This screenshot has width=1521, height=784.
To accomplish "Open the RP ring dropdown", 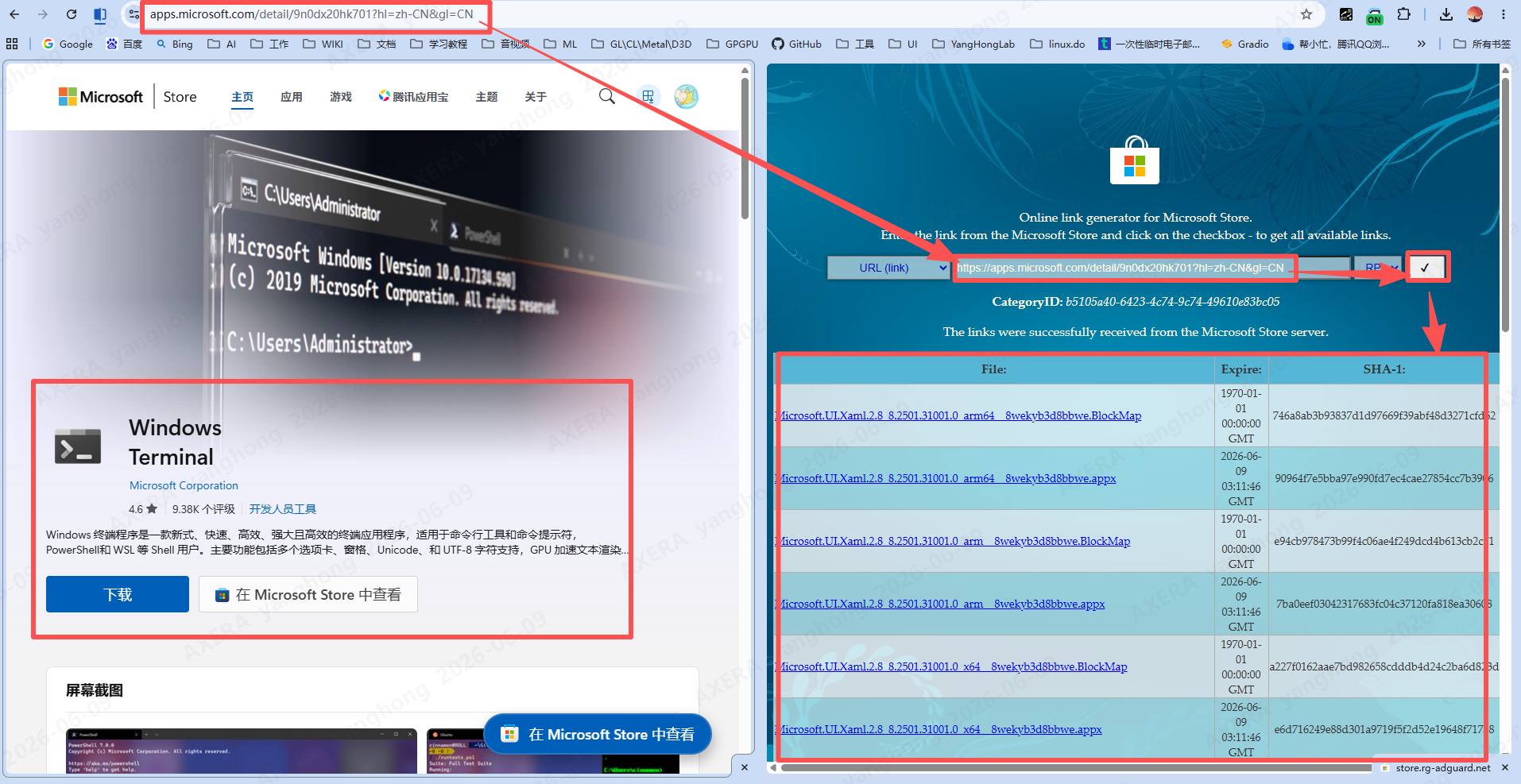I will pos(1379,268).
